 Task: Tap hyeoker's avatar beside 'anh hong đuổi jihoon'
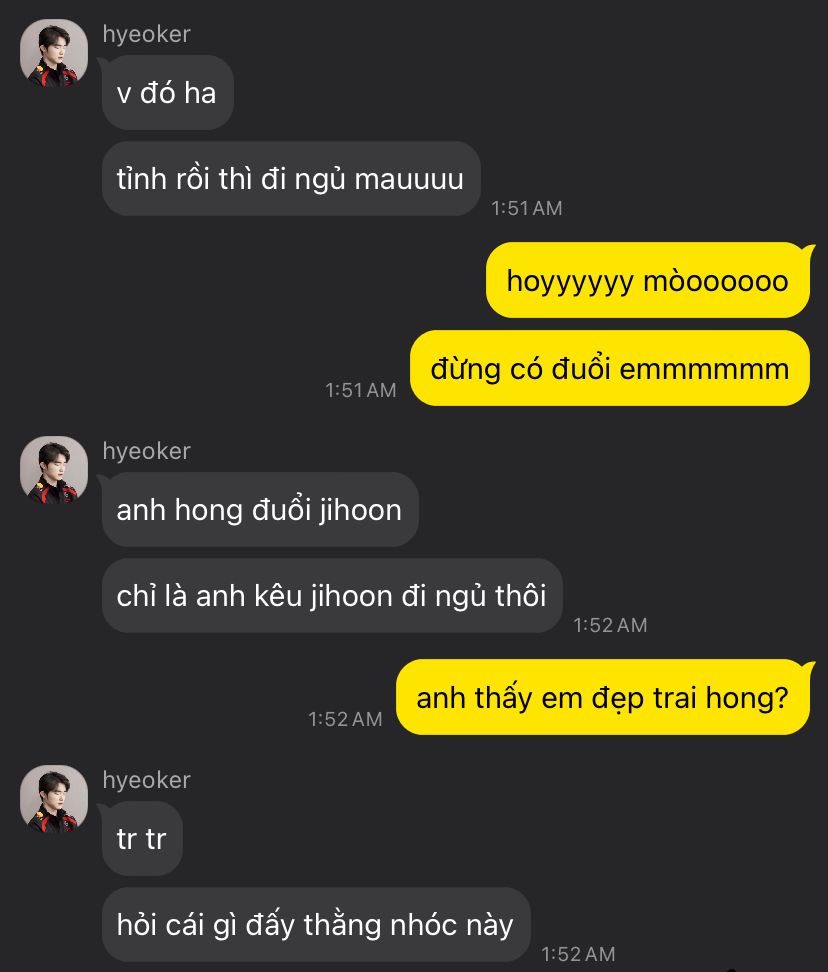[x=54, y=470]
